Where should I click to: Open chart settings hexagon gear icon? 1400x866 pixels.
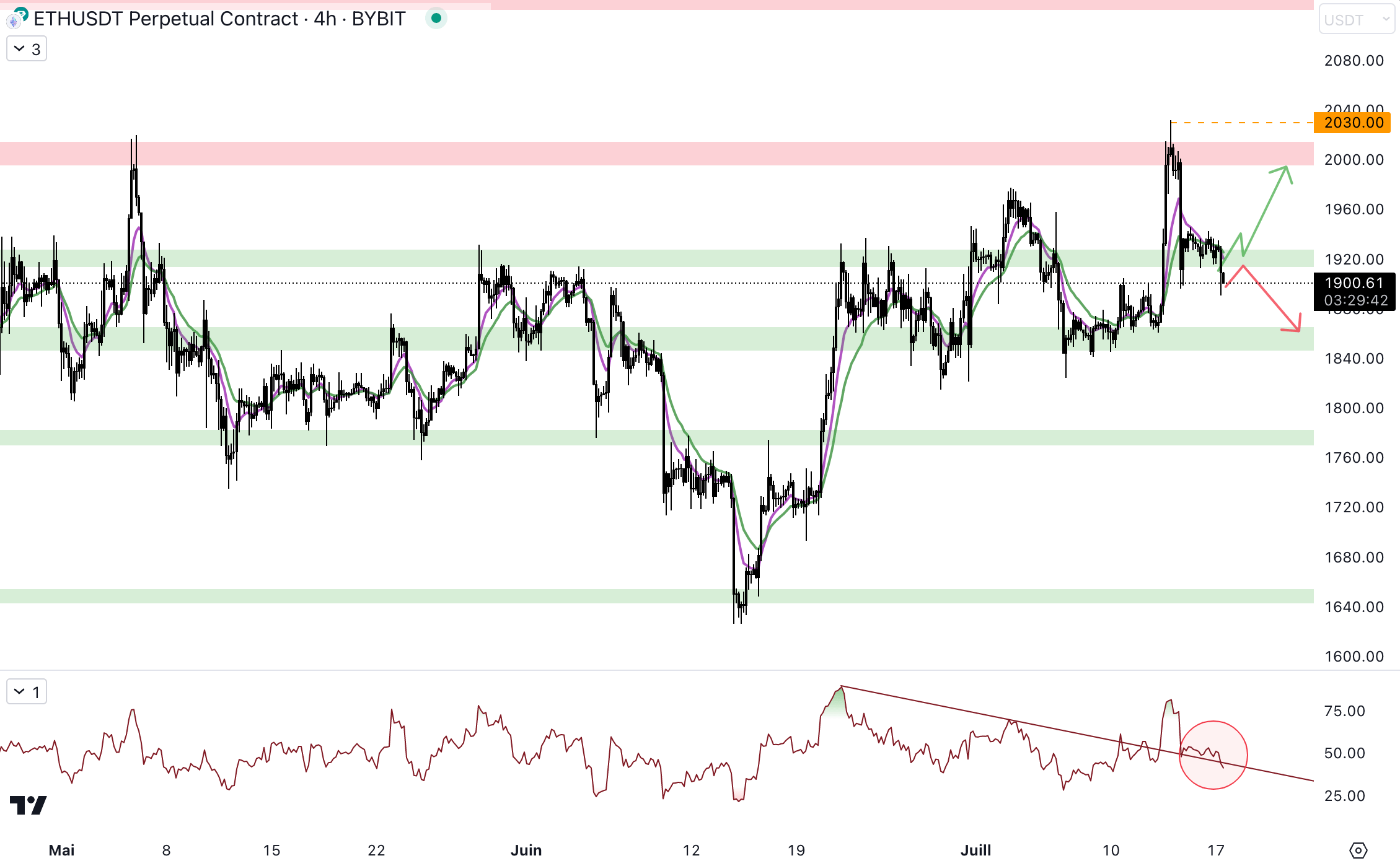pos(1358,850)
